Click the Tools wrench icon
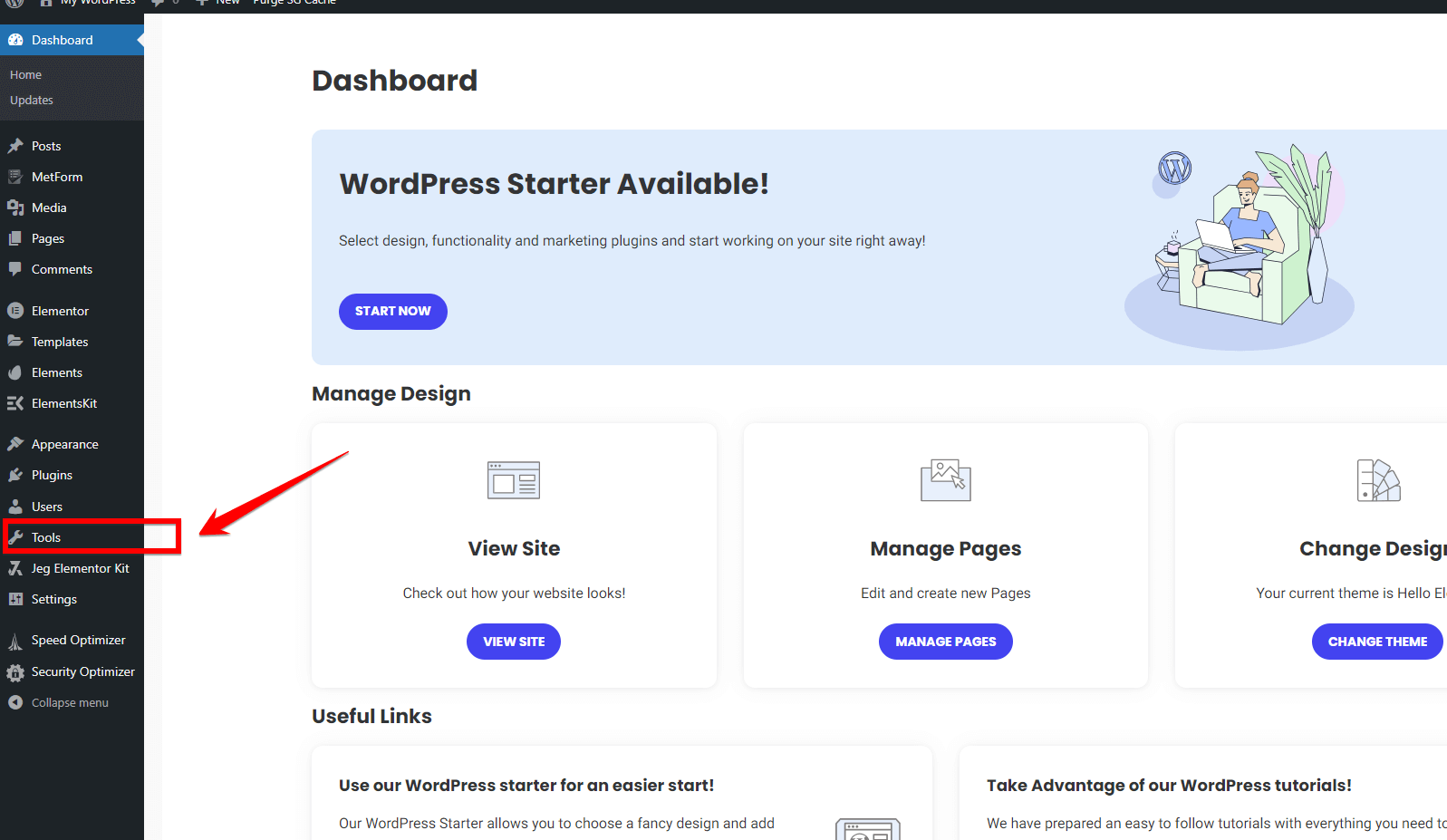This screenshot has height=840, width=1447. [15, 537]
